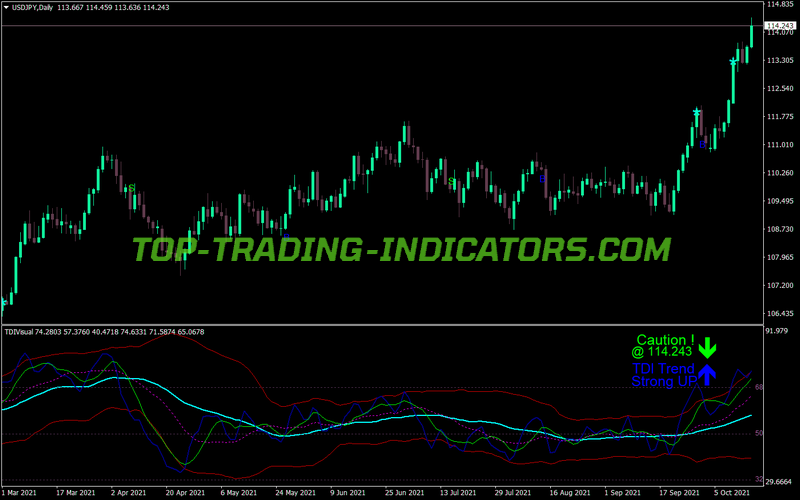Click the 'Caution !' alert text
Viewport: 800px width, 500px height.
(x=665, y=340)
